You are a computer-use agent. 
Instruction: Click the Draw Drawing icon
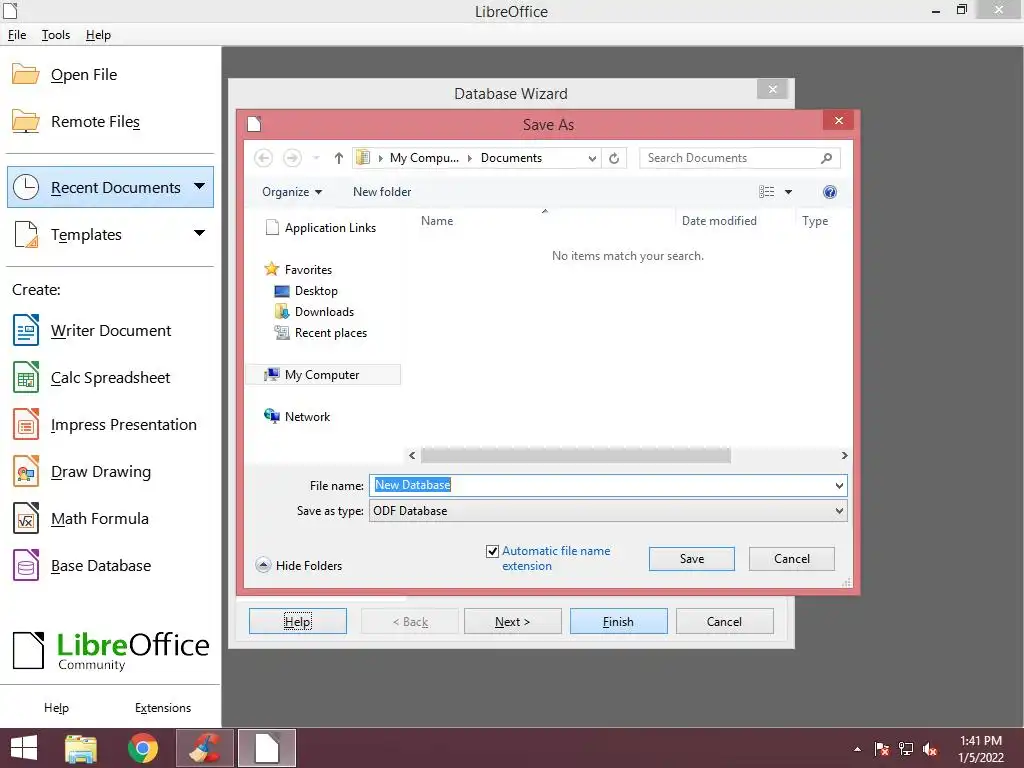(26, 472)
